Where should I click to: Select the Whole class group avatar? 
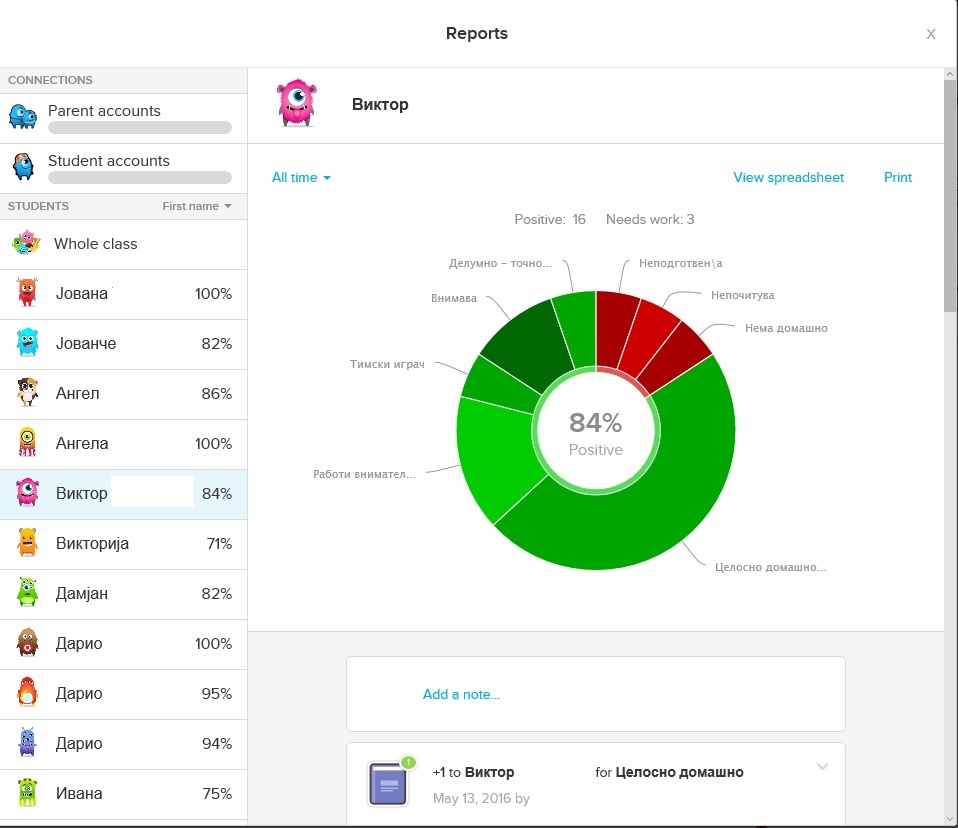26,243
